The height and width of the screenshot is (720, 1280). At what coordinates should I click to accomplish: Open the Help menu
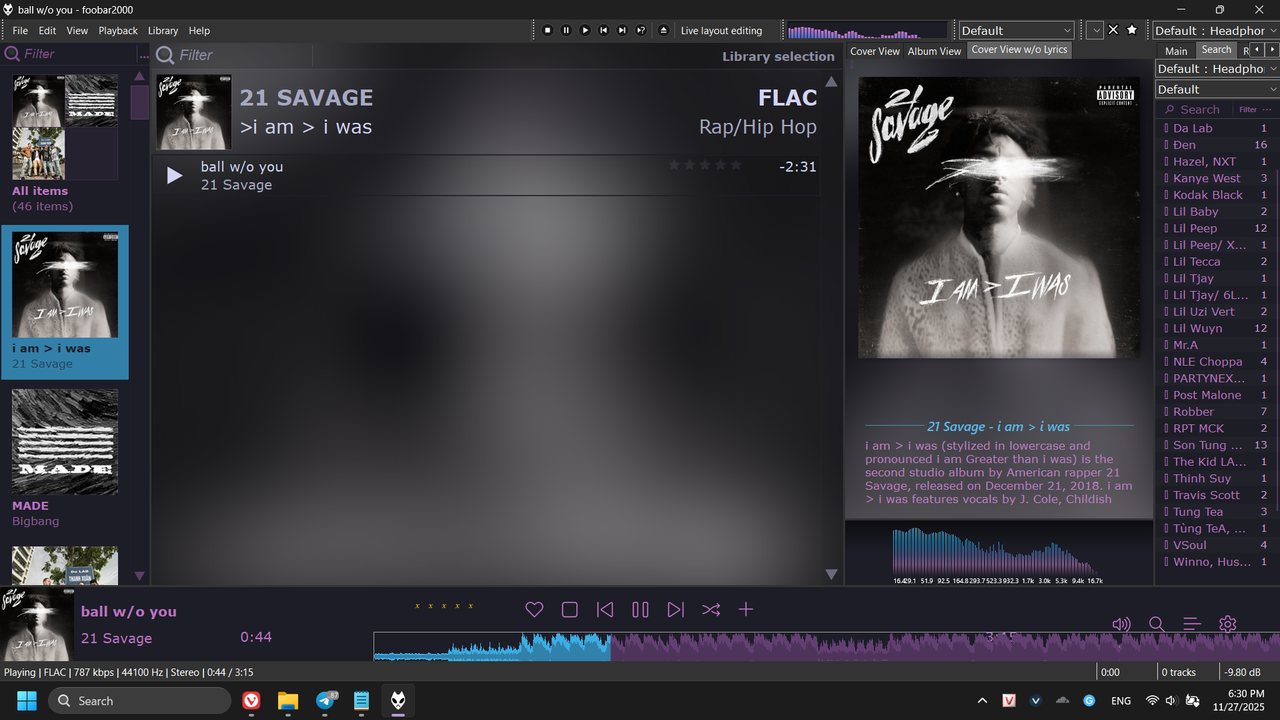pyautogui.click(x=199, y=31)
